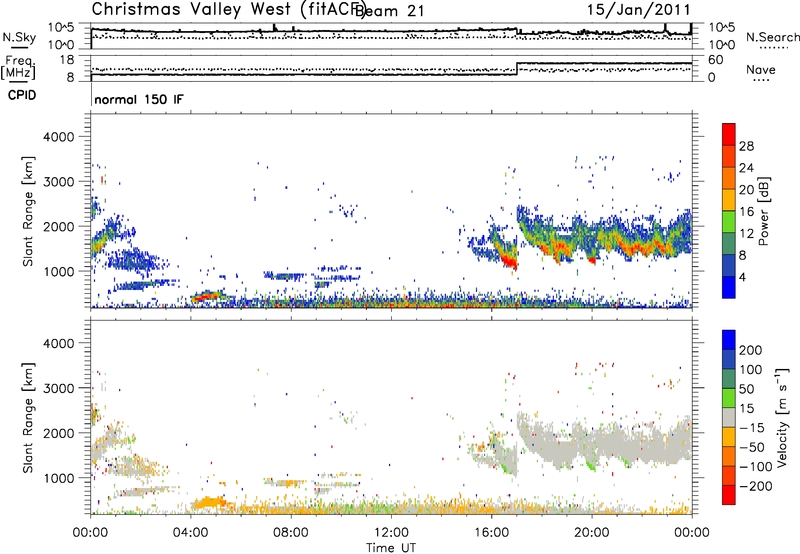Click the "50" value on Velocity colorbar
The width and height of the screenshot is (800, 554).
746,389
